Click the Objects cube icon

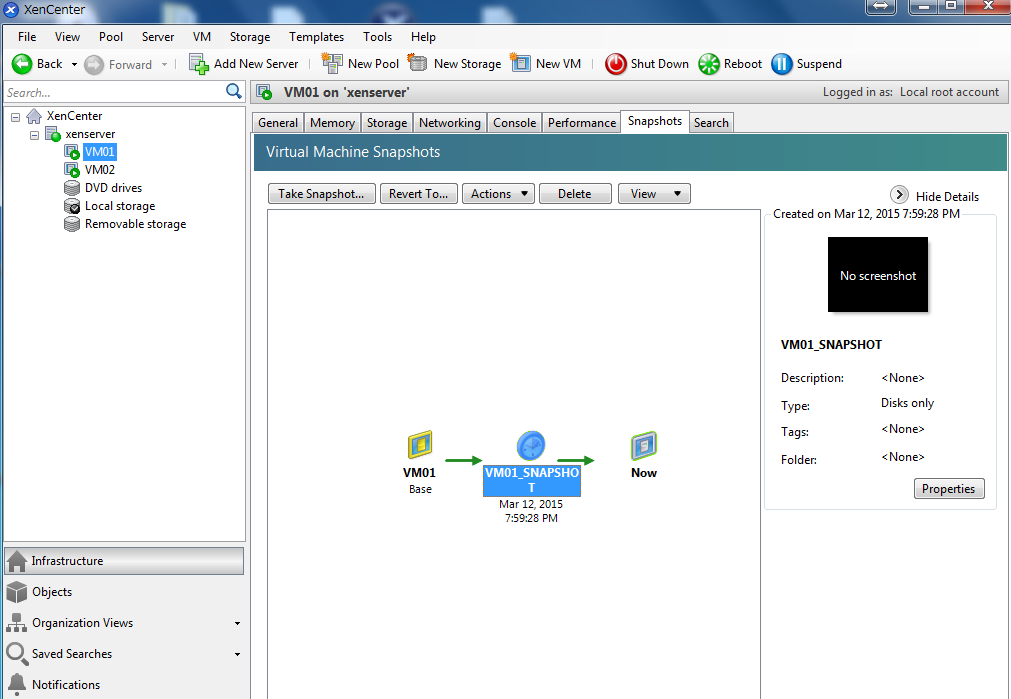[17, 592]
